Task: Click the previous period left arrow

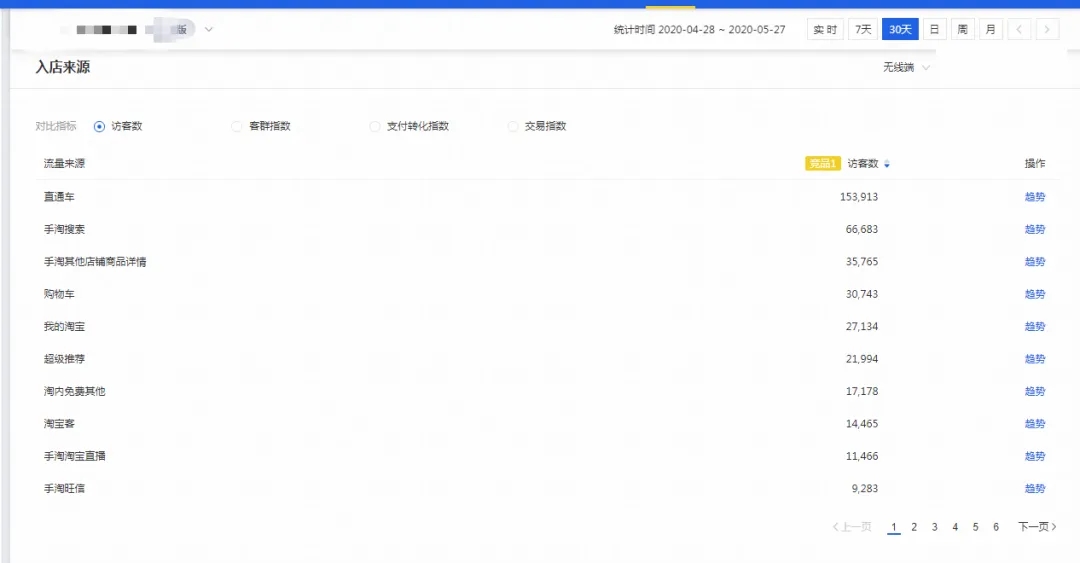Action: point(1019,30)
